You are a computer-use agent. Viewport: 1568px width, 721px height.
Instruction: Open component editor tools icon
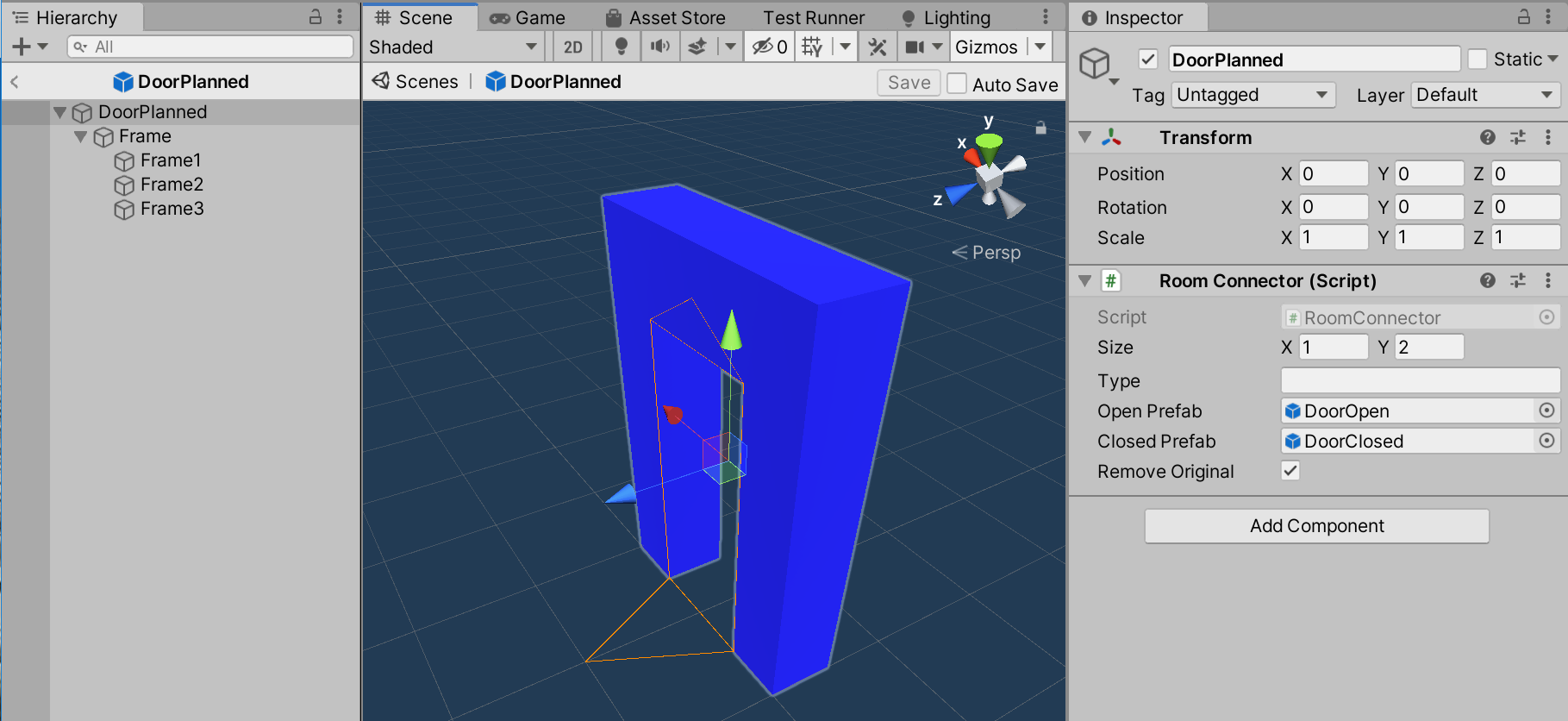878,47
